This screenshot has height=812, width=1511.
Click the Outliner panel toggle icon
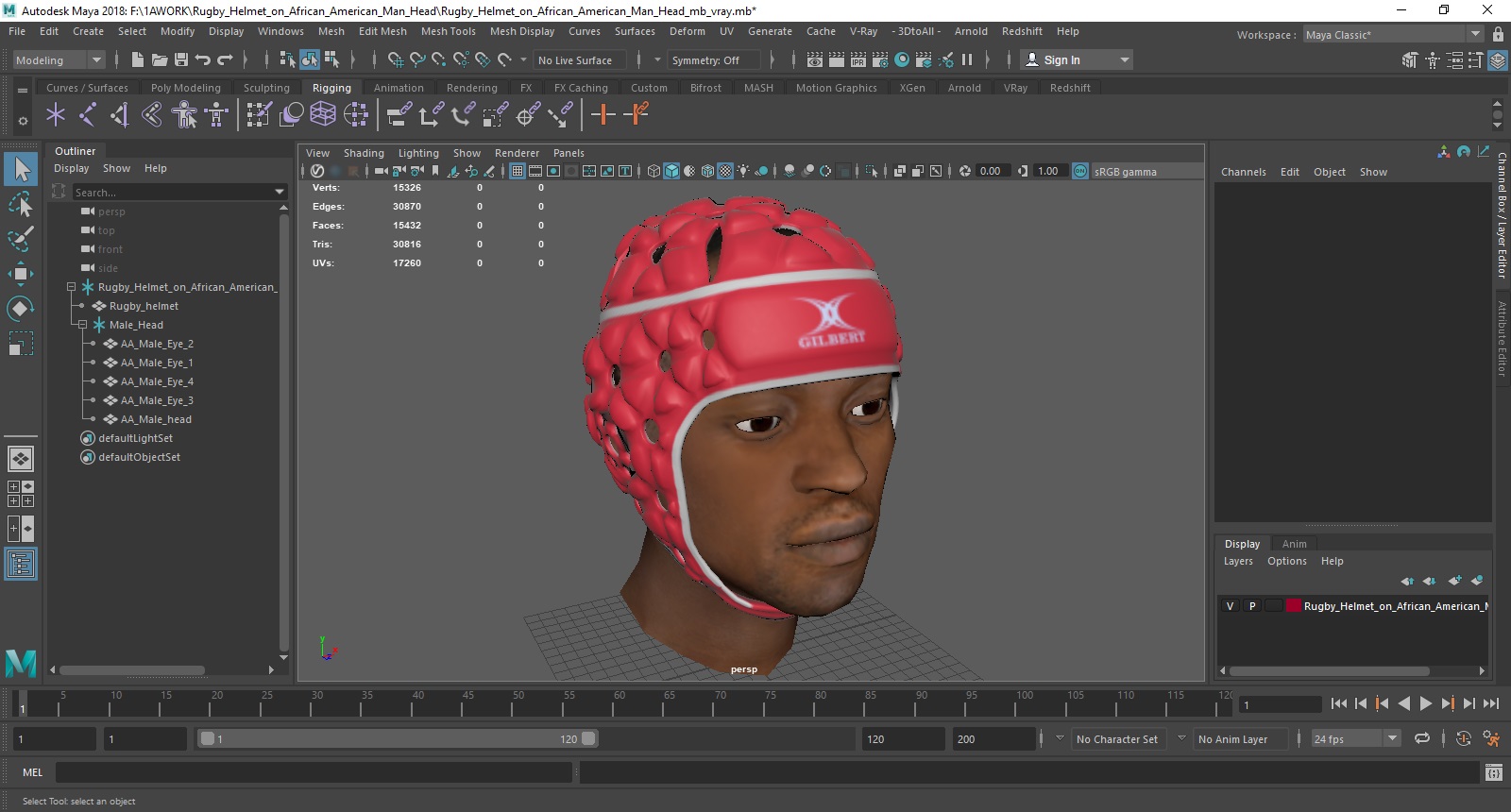tap(21, 564)
